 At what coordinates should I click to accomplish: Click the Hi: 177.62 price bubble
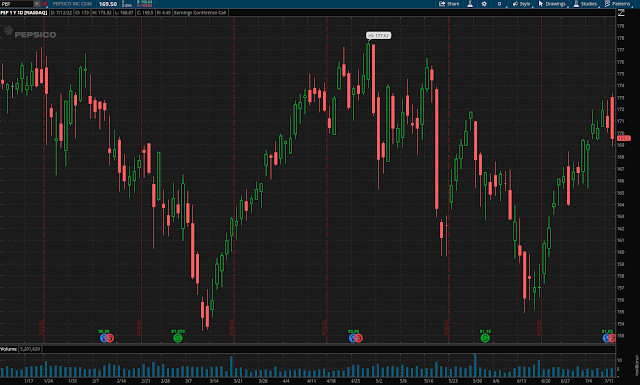tap(378, 36)
